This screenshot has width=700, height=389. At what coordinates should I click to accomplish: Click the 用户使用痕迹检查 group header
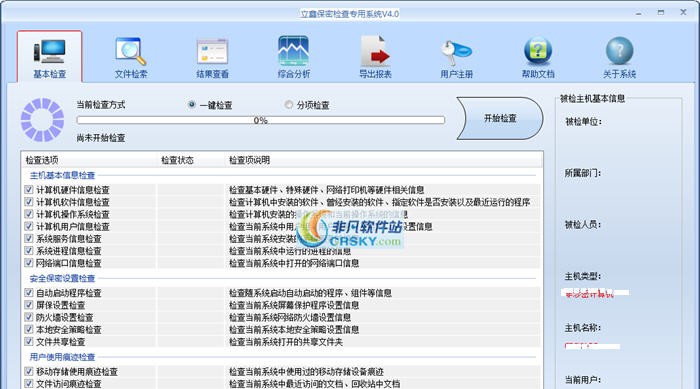[62, 357]
